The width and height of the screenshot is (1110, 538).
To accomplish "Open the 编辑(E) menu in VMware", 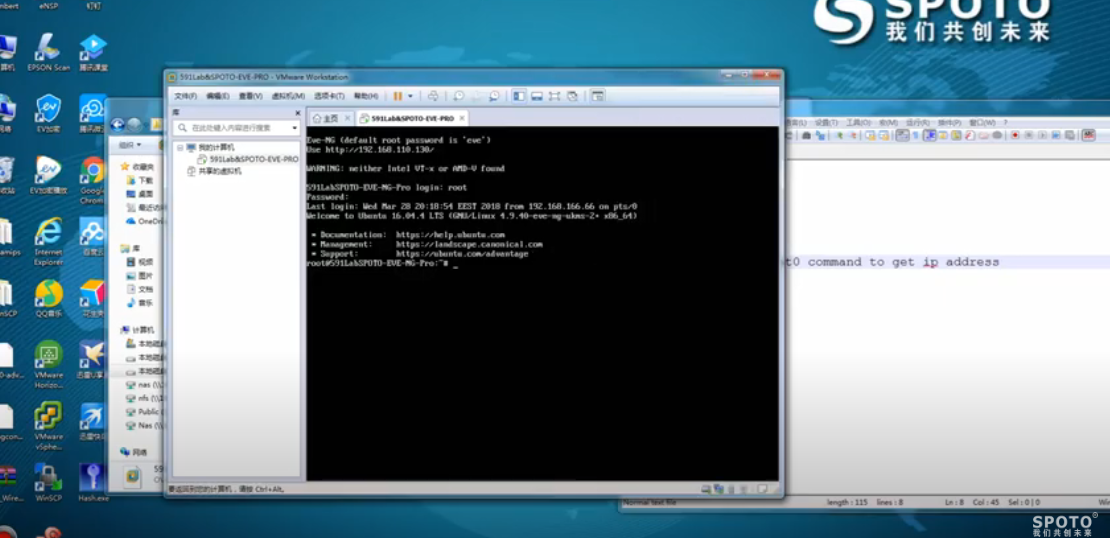I will coord(217,96).
